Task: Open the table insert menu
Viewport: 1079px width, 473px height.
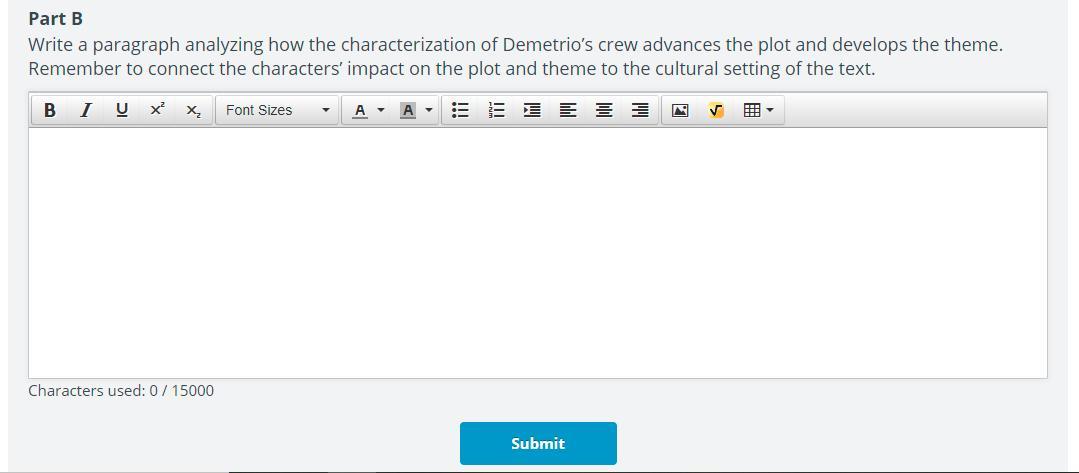Action: pyautogui.click(x=759, y=110)
